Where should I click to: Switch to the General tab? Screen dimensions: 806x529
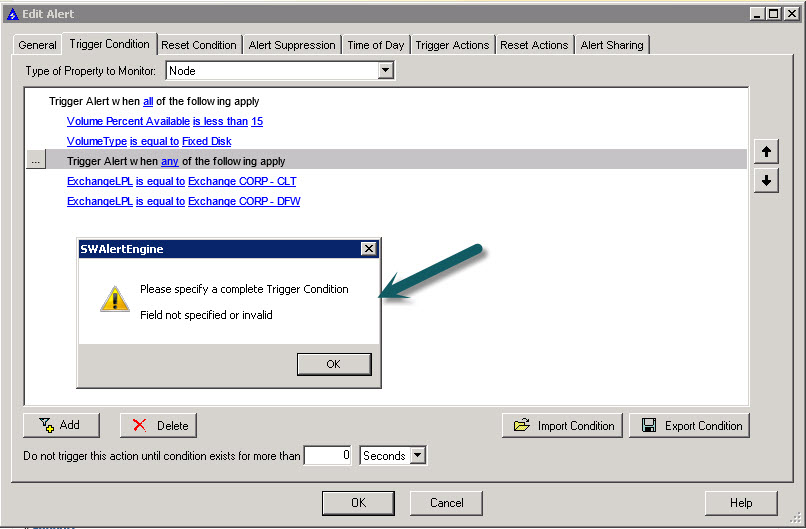(x=37, y=45)
